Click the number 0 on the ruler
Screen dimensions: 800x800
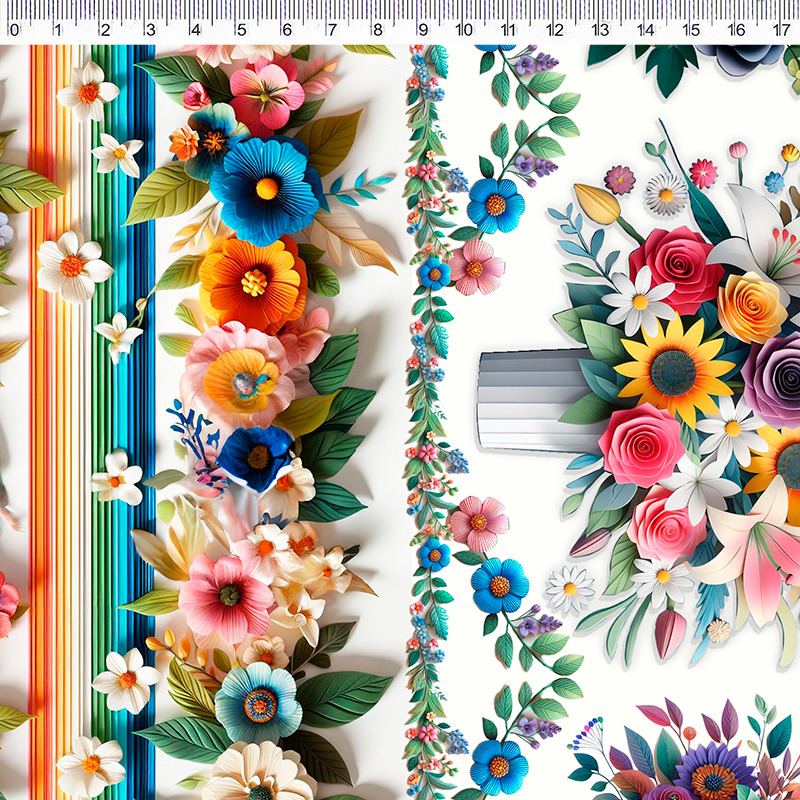(14, 30)
